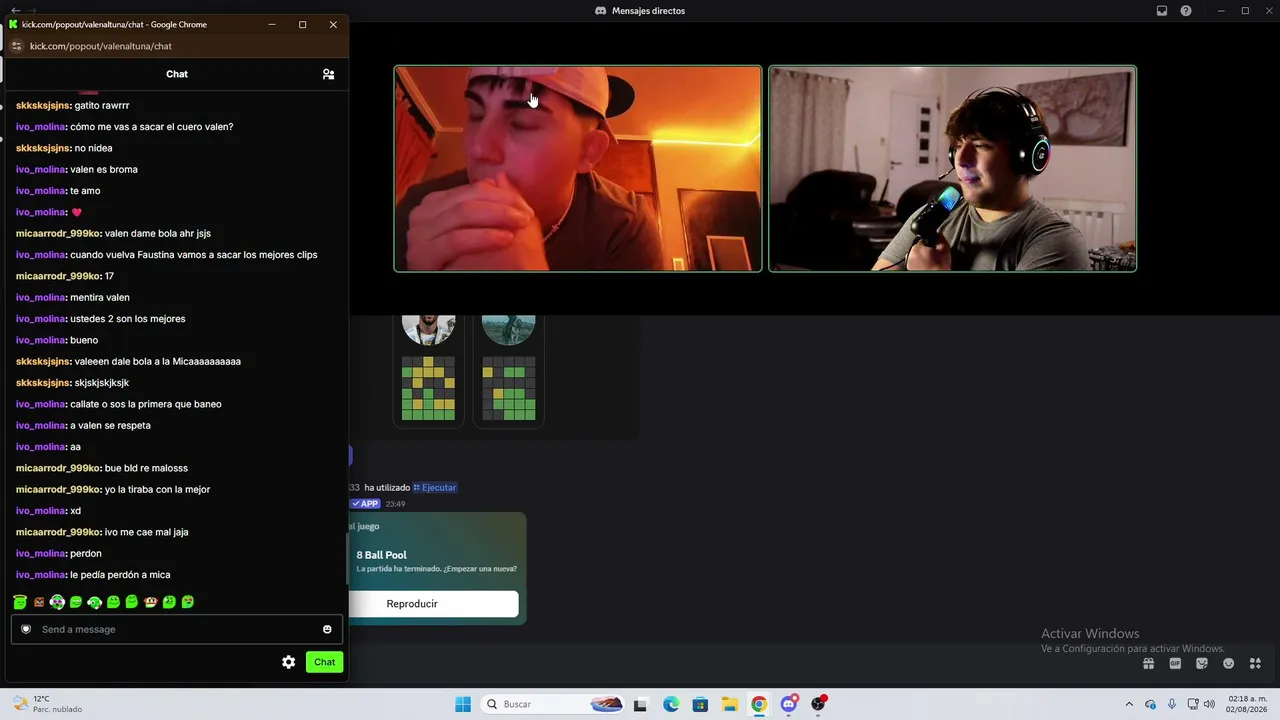Click the "8 Ball Pool" title text
Viewport: 1280px width, 720px height.
click(x=382, y=555)
